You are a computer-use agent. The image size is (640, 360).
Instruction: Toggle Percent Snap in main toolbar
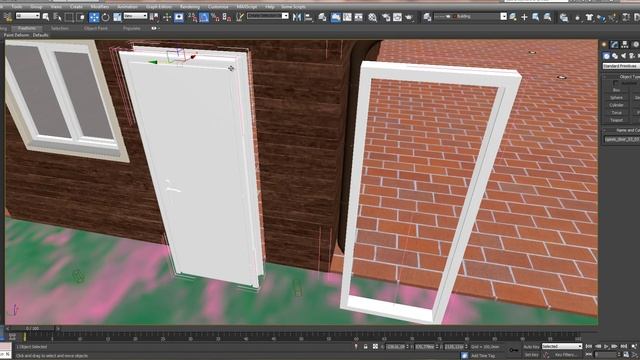pos(215,17)
